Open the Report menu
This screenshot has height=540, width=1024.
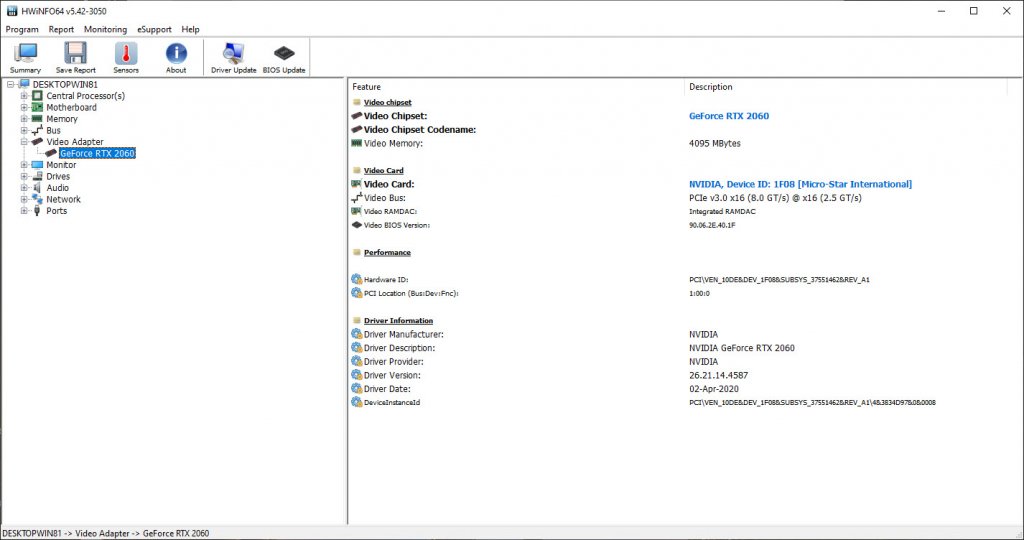point(61,29)
